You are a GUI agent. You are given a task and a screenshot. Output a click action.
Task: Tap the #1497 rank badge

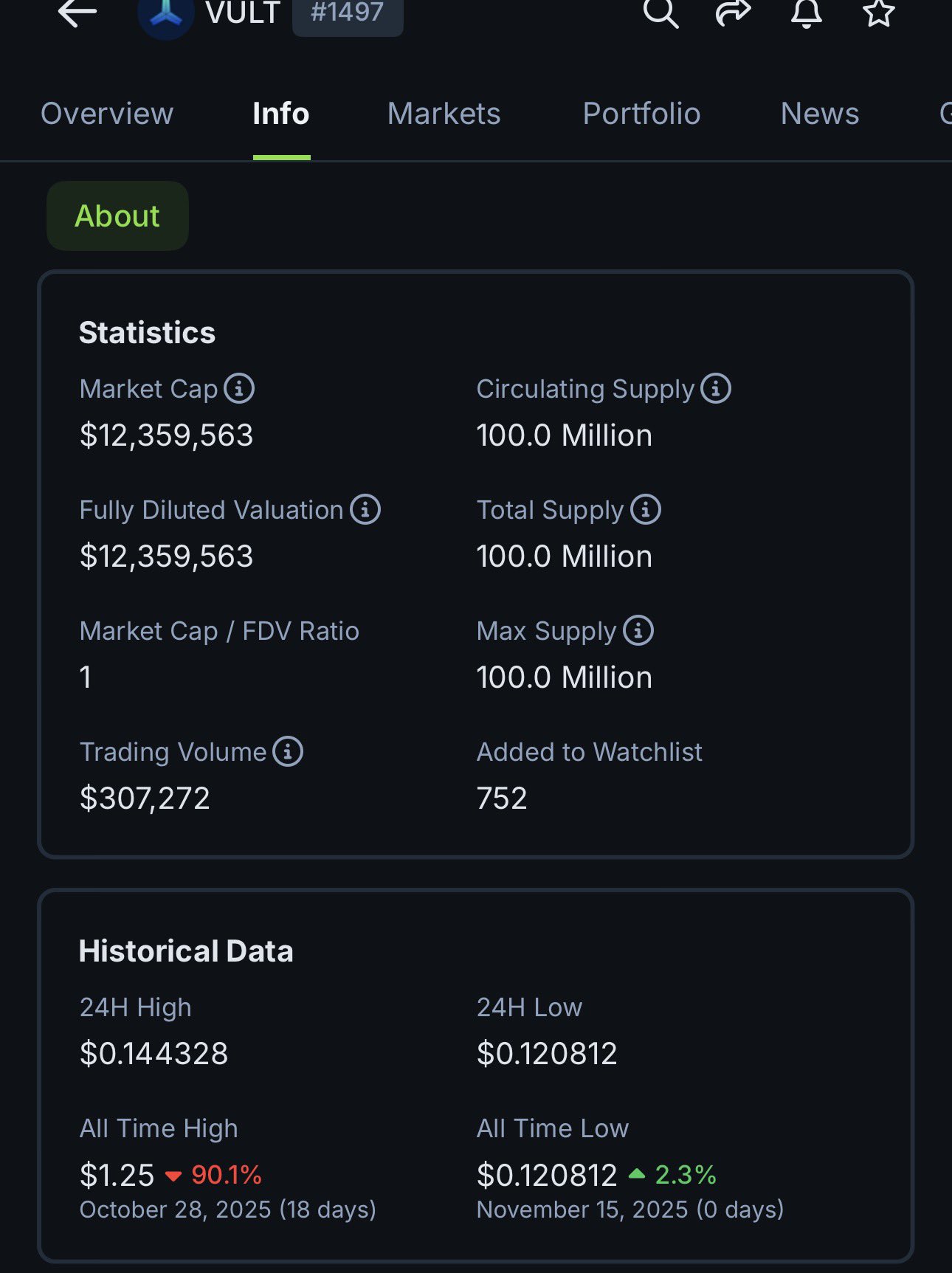tap(348, 13)
